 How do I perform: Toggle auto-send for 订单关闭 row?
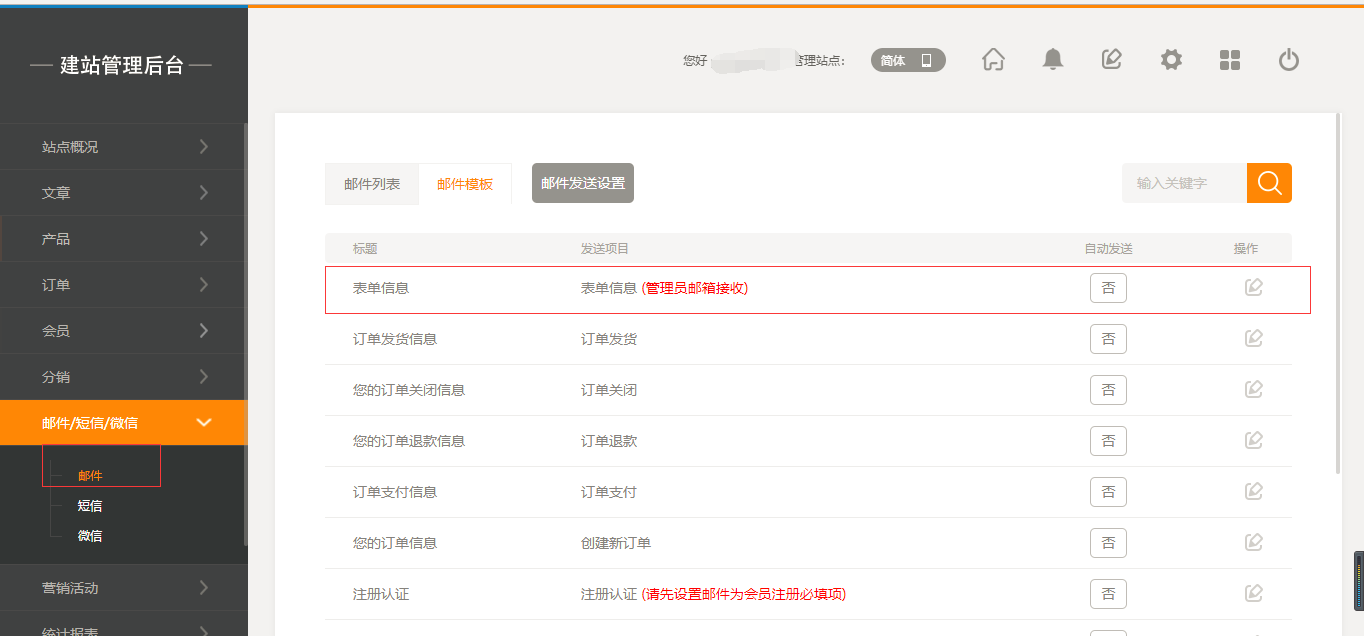1108,390
